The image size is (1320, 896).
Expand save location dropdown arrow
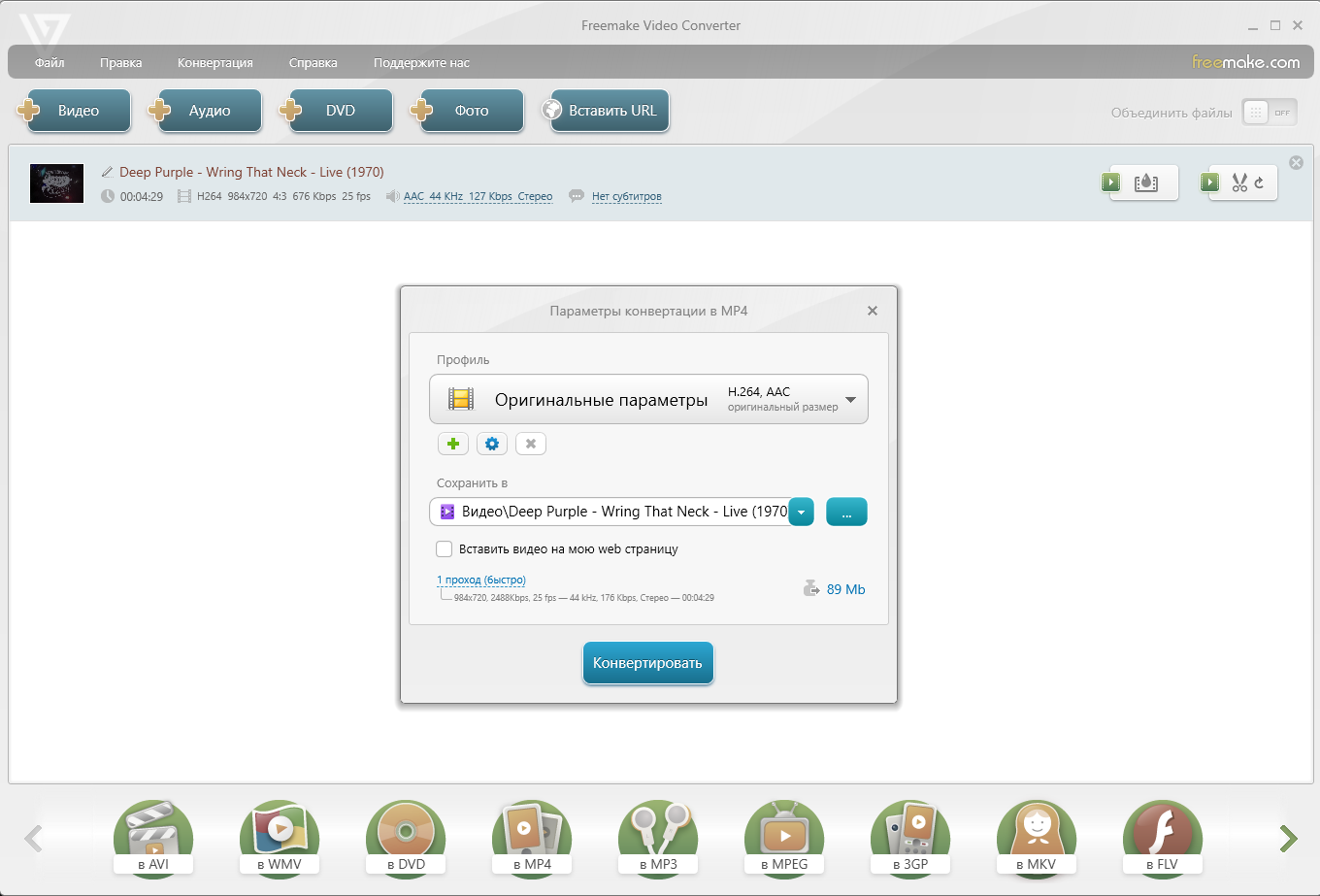click(x=801, y=512)
